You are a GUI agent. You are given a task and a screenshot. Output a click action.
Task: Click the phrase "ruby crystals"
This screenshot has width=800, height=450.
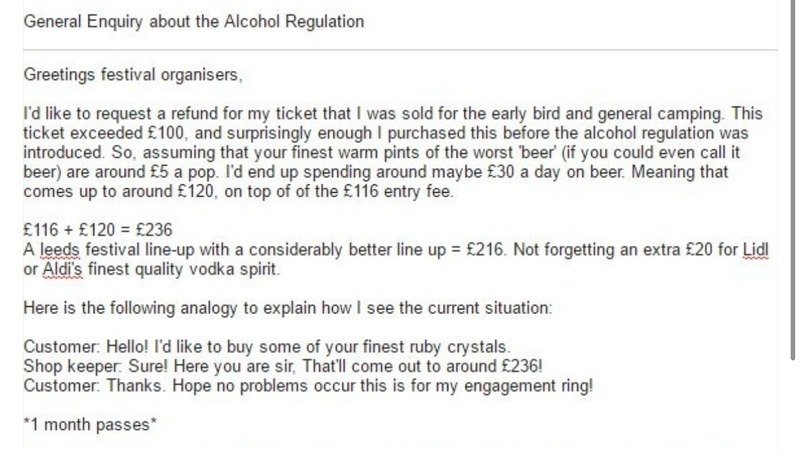coord(464,346)
